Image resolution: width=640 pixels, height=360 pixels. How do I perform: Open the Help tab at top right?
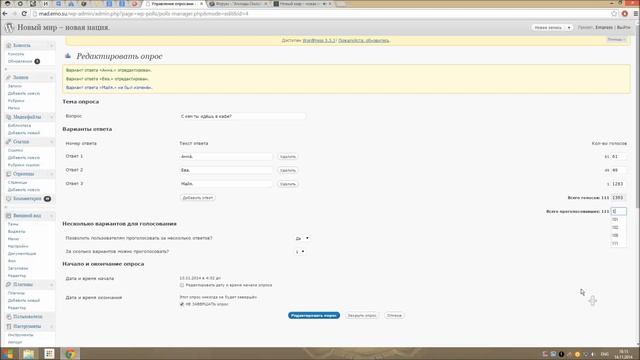tap(616, 39)
